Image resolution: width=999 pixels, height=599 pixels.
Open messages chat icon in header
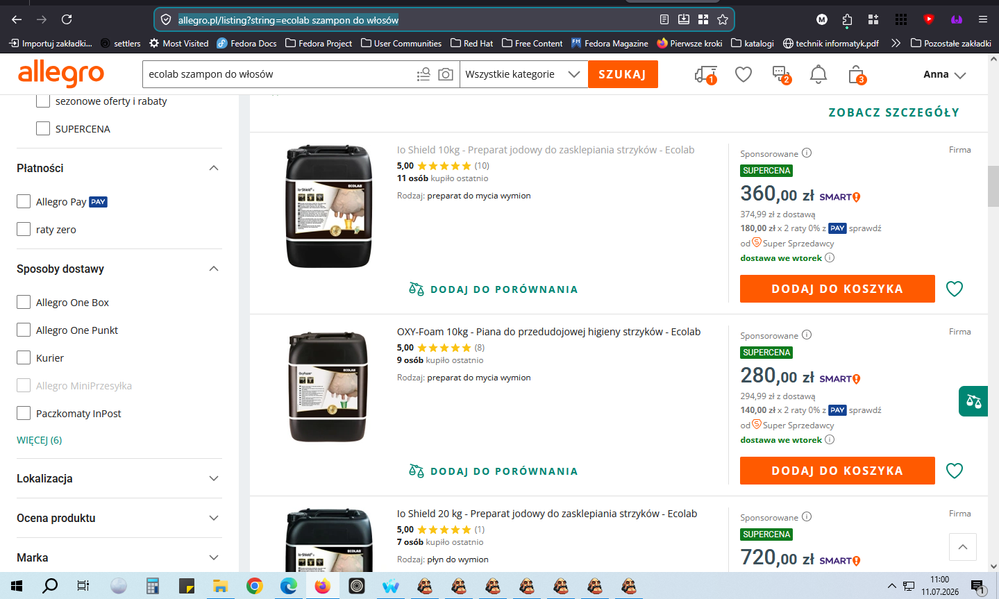(x=781, y=75)
